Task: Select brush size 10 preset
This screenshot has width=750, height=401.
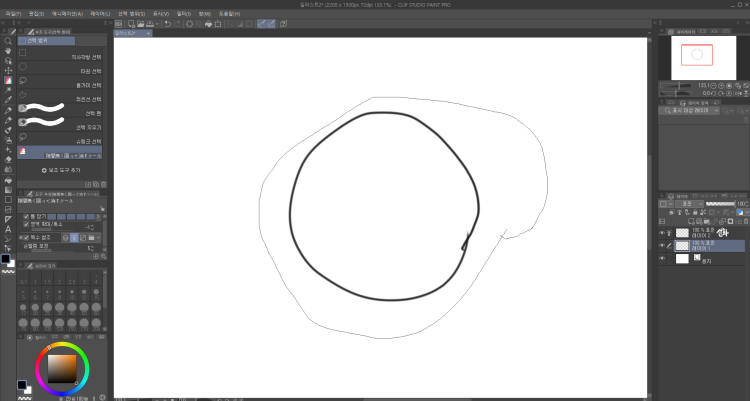Action: click(72, 294)
